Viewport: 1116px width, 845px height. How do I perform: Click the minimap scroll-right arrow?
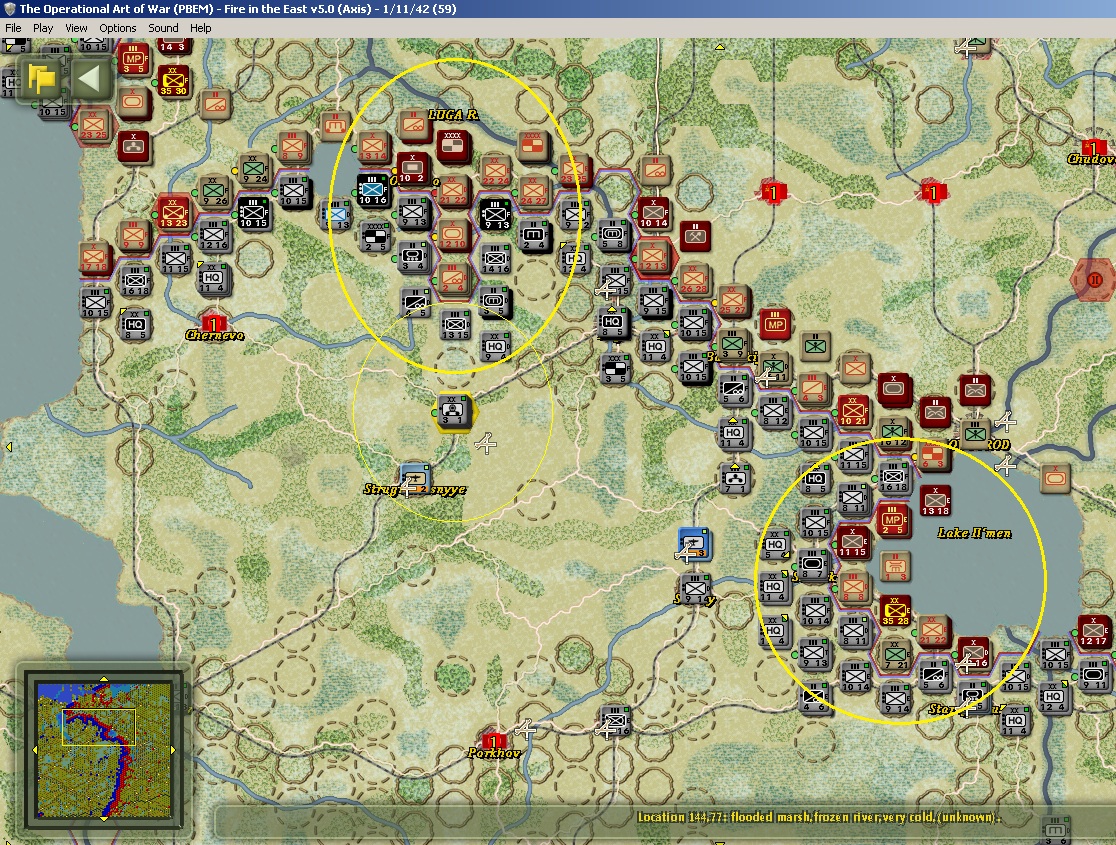(x=173, y=750)
